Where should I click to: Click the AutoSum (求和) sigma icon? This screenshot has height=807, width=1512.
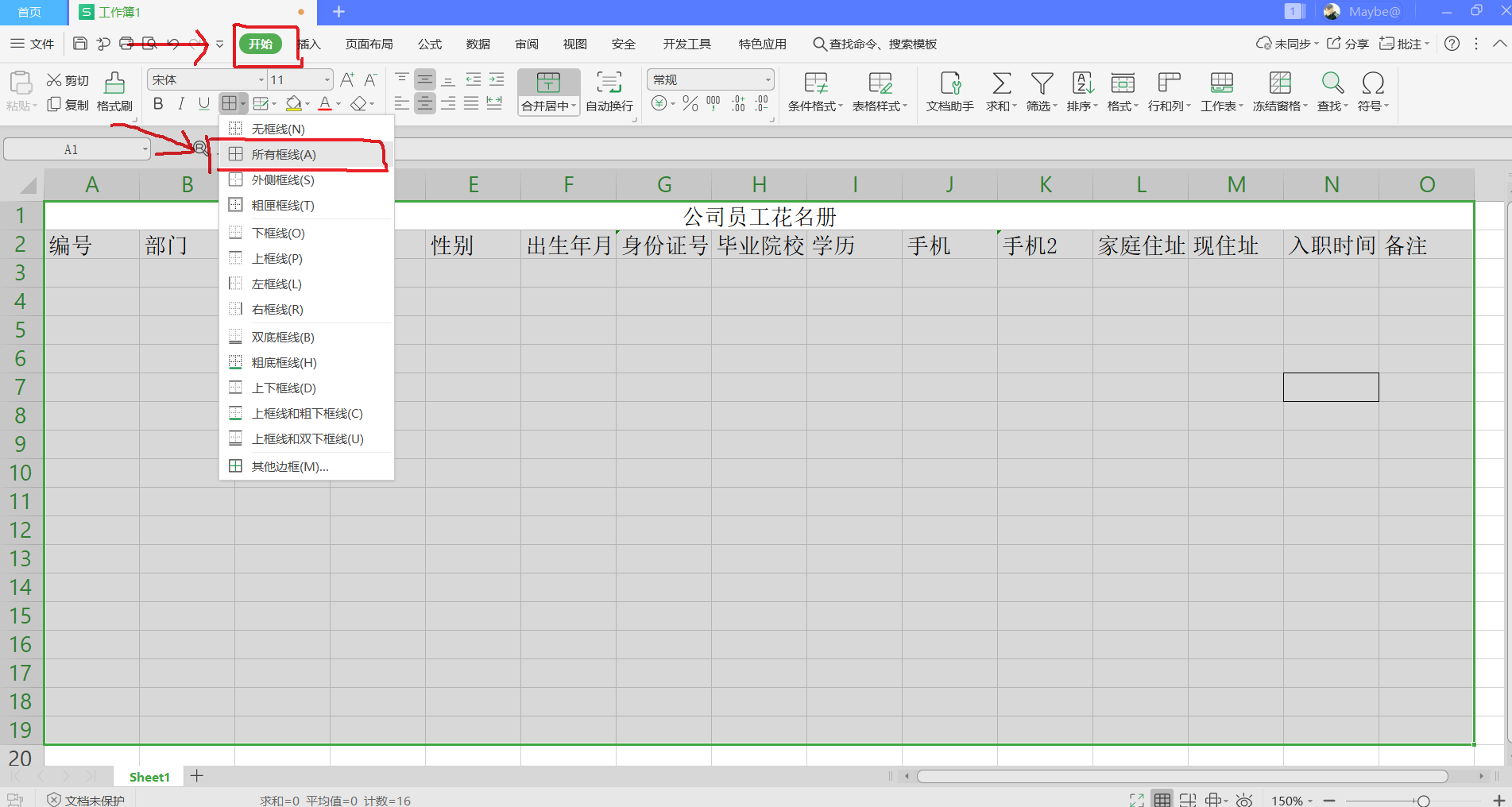(x=1001, y=83)
